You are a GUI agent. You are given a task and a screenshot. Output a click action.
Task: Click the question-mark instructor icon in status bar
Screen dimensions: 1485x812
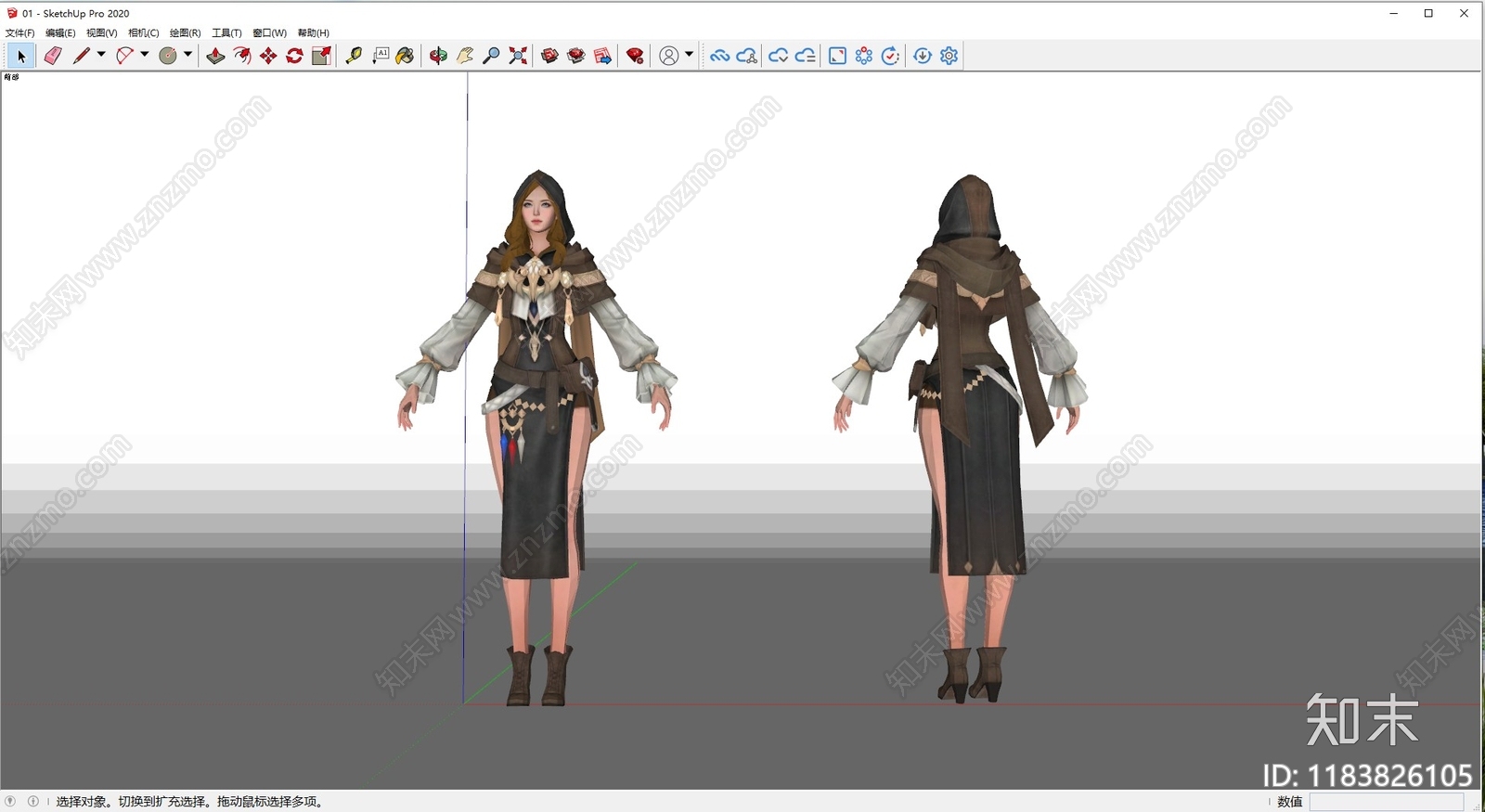pos(10,801)
